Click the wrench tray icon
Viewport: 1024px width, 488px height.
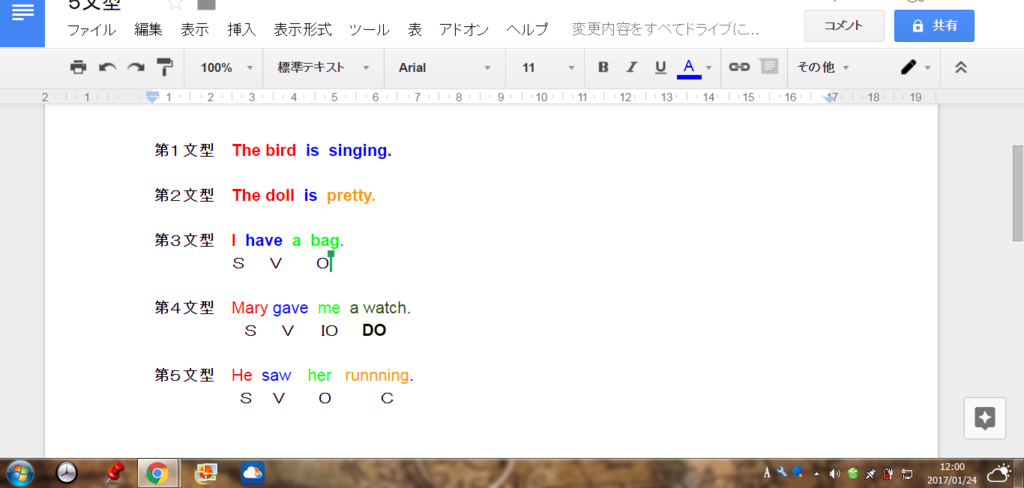point(782,472)
